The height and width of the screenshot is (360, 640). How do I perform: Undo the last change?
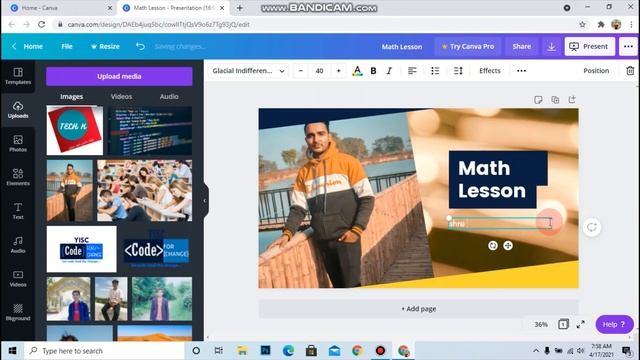(x=140, y=46)
